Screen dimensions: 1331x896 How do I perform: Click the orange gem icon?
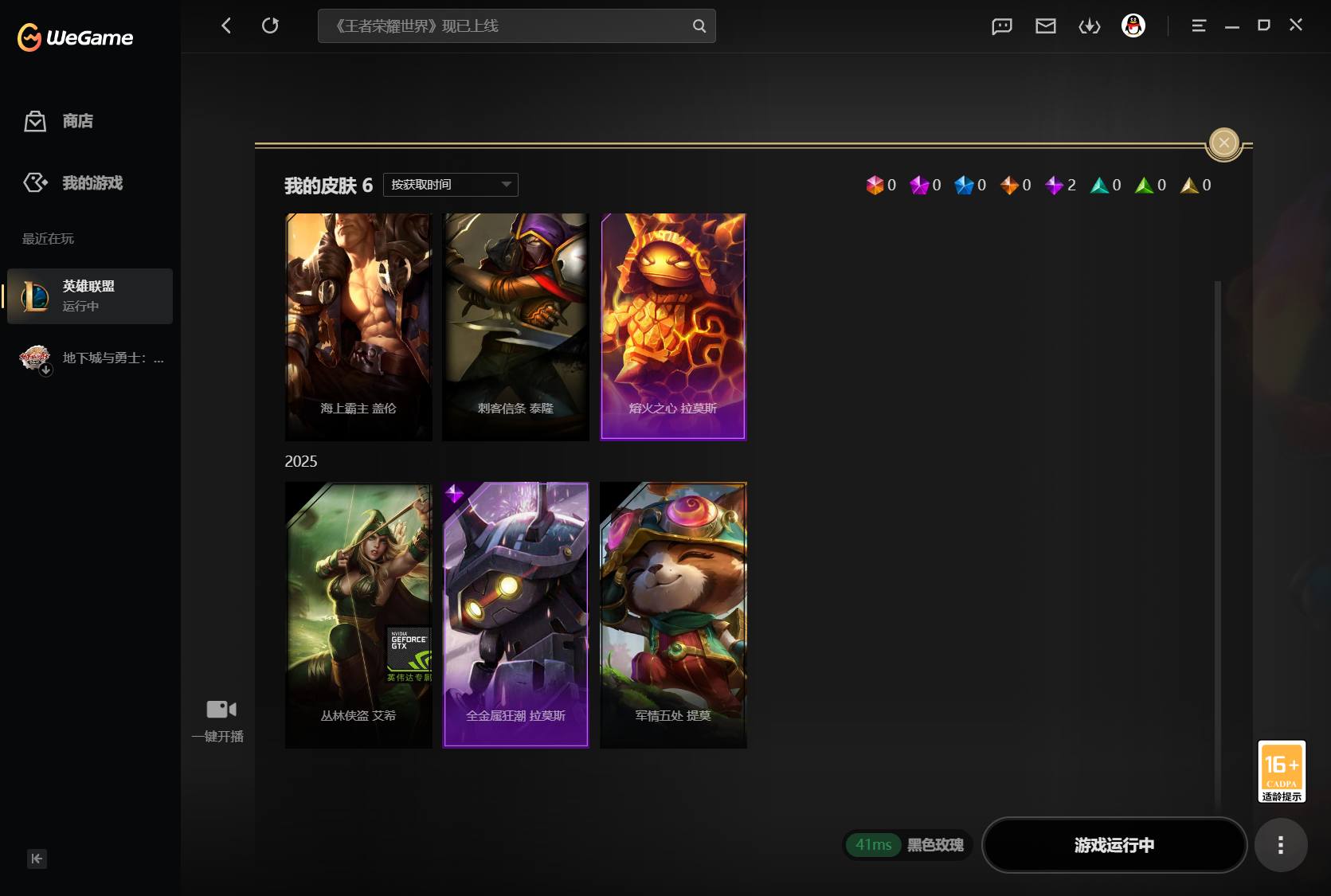point(1009,185)
